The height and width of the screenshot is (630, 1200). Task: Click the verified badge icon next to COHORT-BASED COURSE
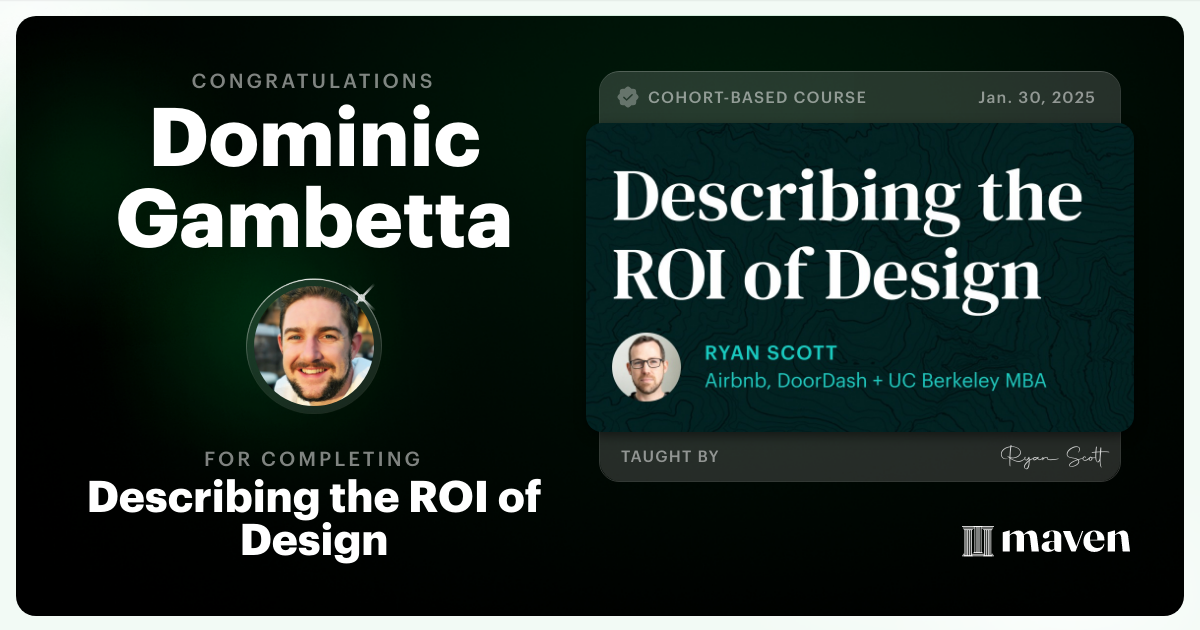pos(628,97)
